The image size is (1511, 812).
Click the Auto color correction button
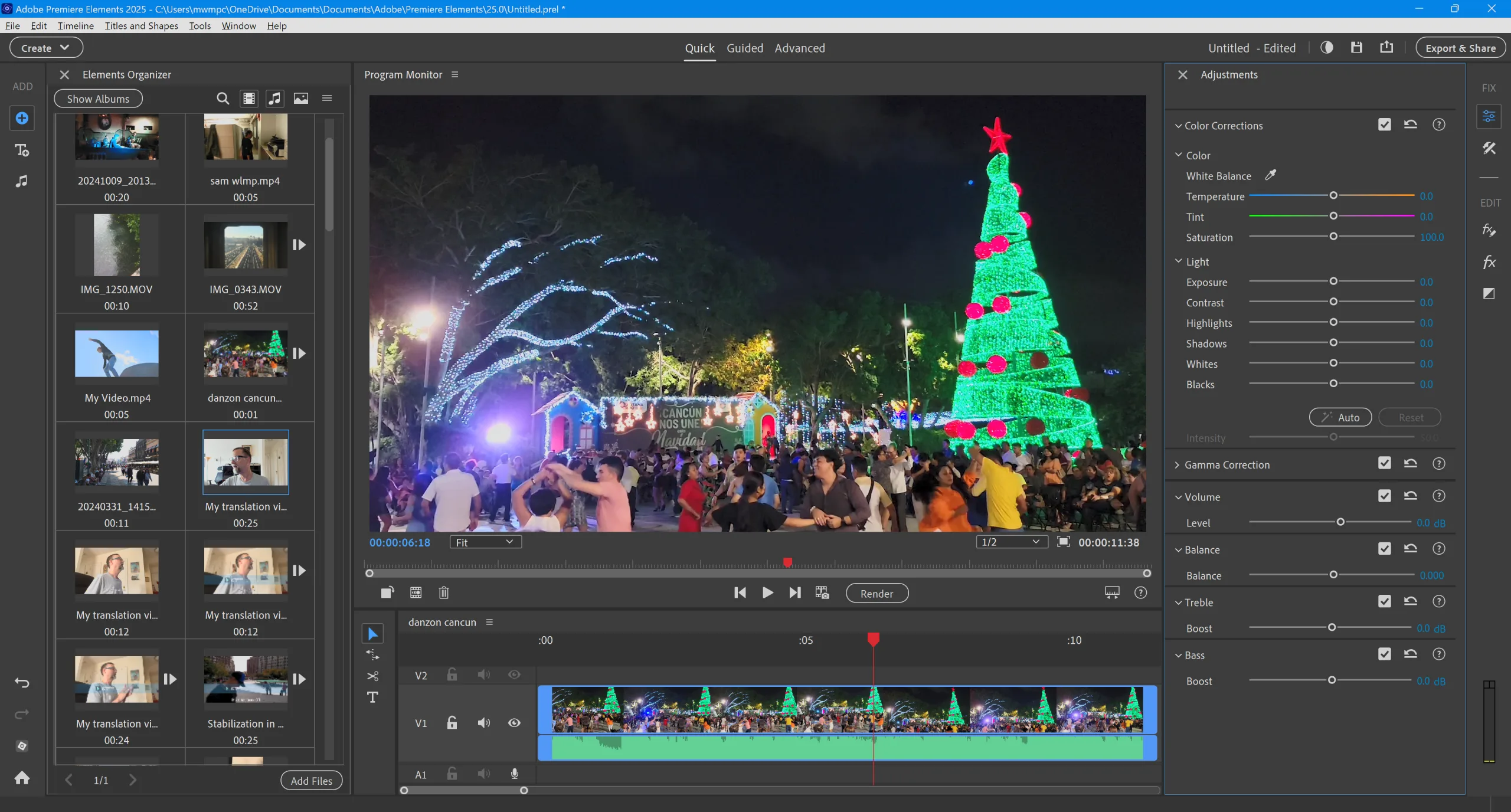tap(1340, 417)
